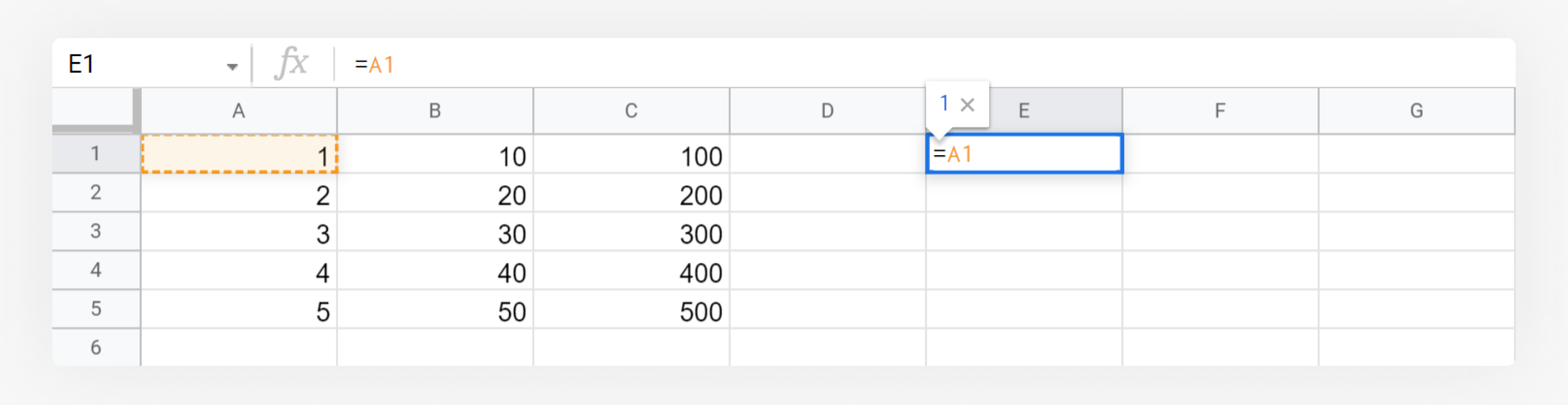
Task: Click cell E1 being edited
Action: point(1024,154)
